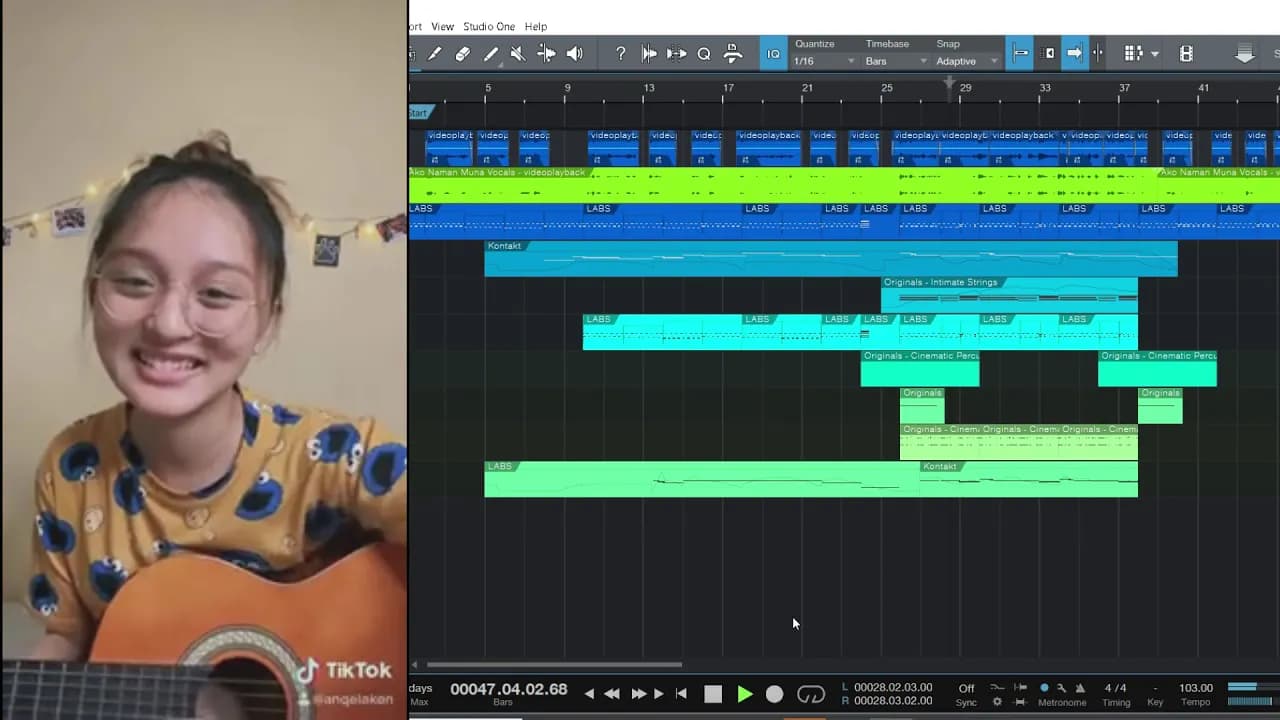Click the Strip Silence icon
The width and height of the screenshot is (1280, 720).
[x=649, y=54]
